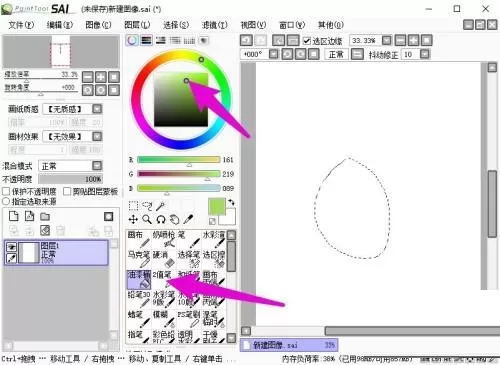
Task: Toggle the pen lock icon on 图层1
Action: pyautogui.click(x=12, y=258)
